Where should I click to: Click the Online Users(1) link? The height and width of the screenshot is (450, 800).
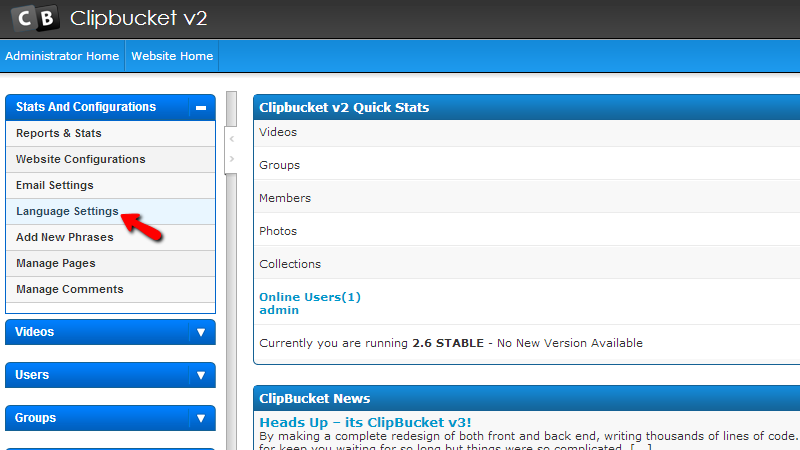(x=310, y=297)
